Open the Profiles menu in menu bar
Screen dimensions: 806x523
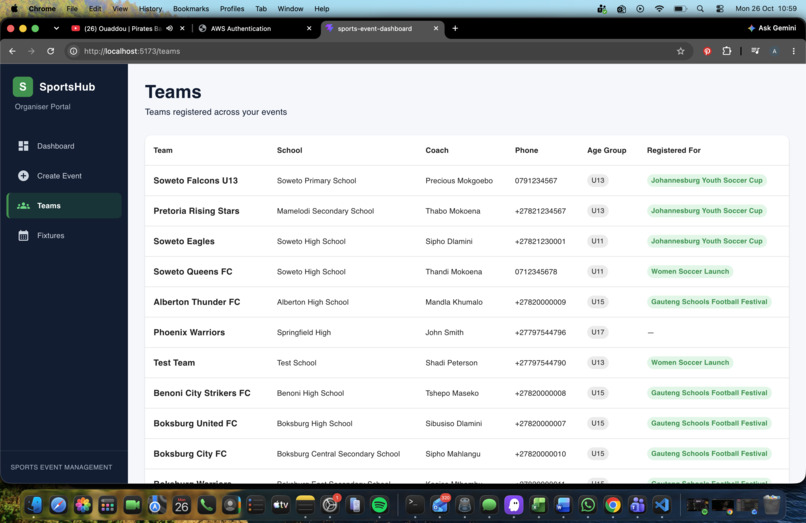(232, 9)
